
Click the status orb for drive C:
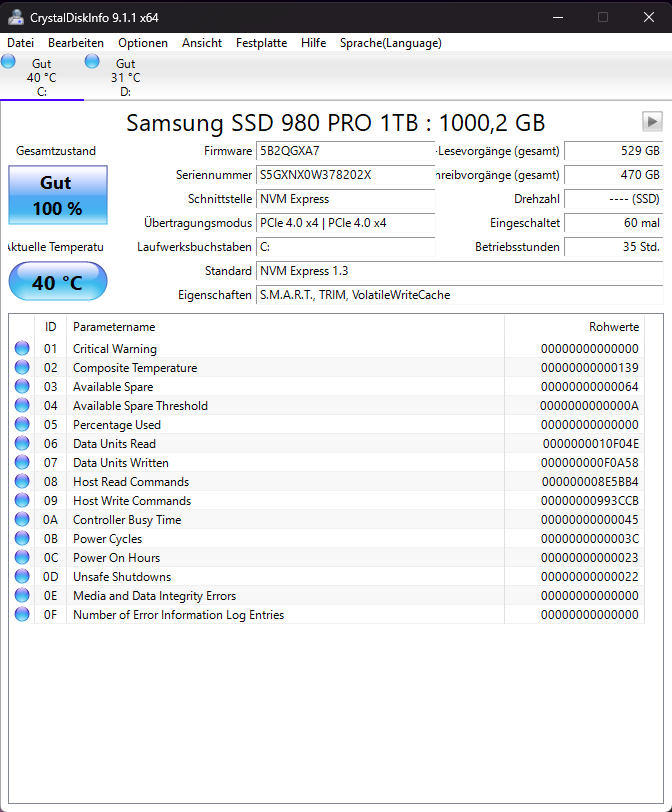tap(8, 61)
